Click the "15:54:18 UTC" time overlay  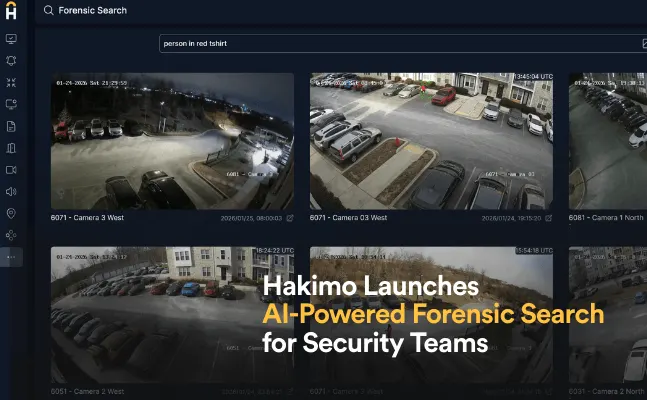(534, 251)
